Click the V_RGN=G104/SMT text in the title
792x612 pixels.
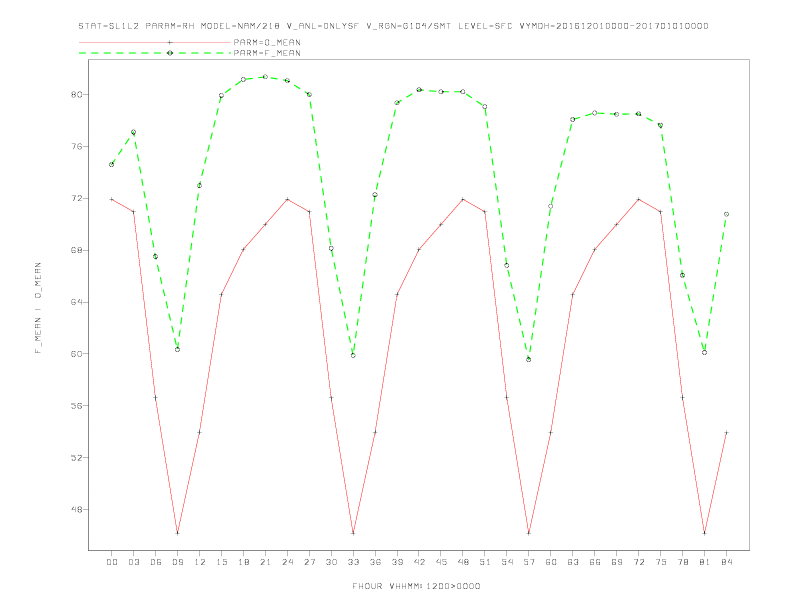click(409, 26)
